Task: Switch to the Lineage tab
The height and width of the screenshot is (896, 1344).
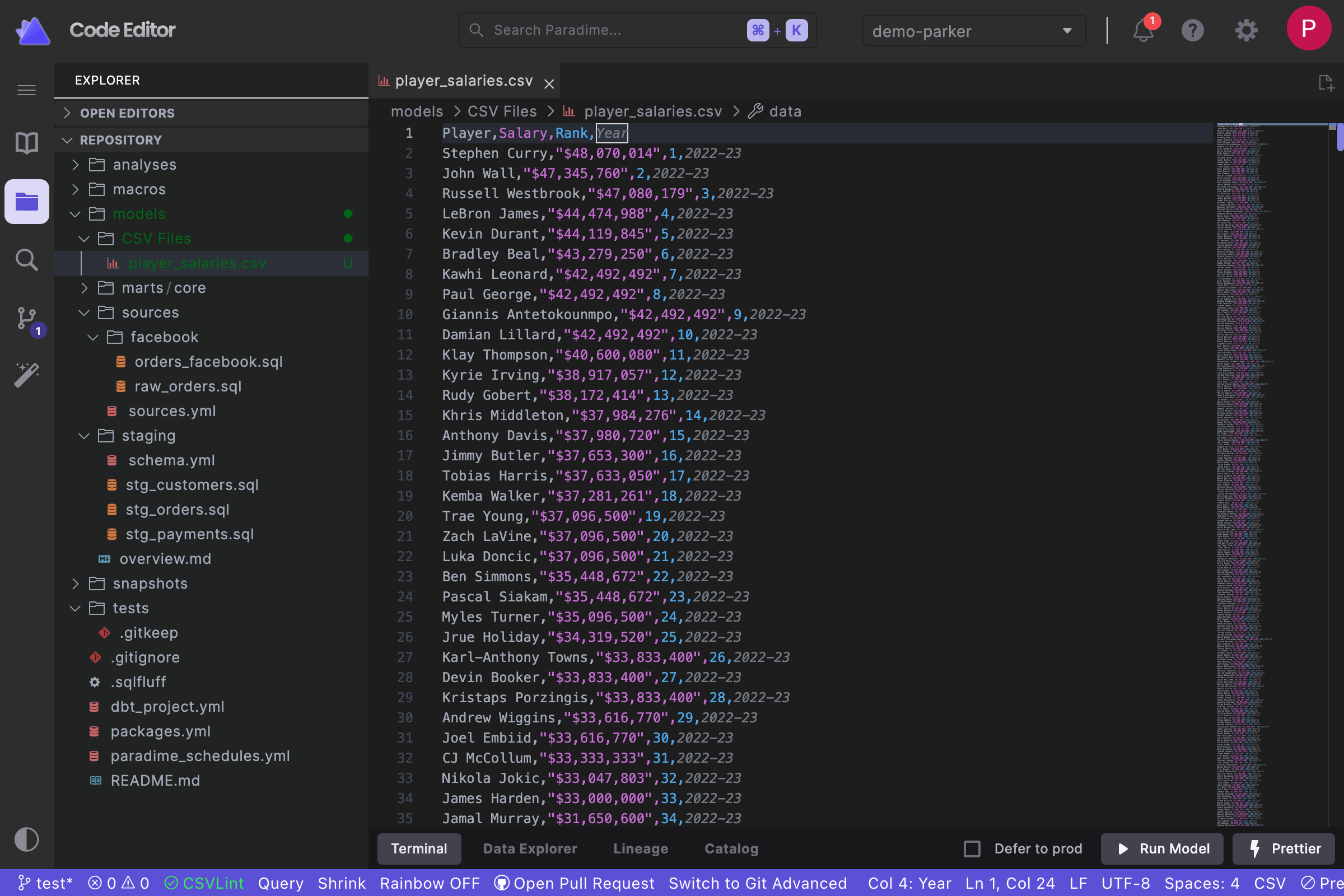Action: tap(641, 848)
